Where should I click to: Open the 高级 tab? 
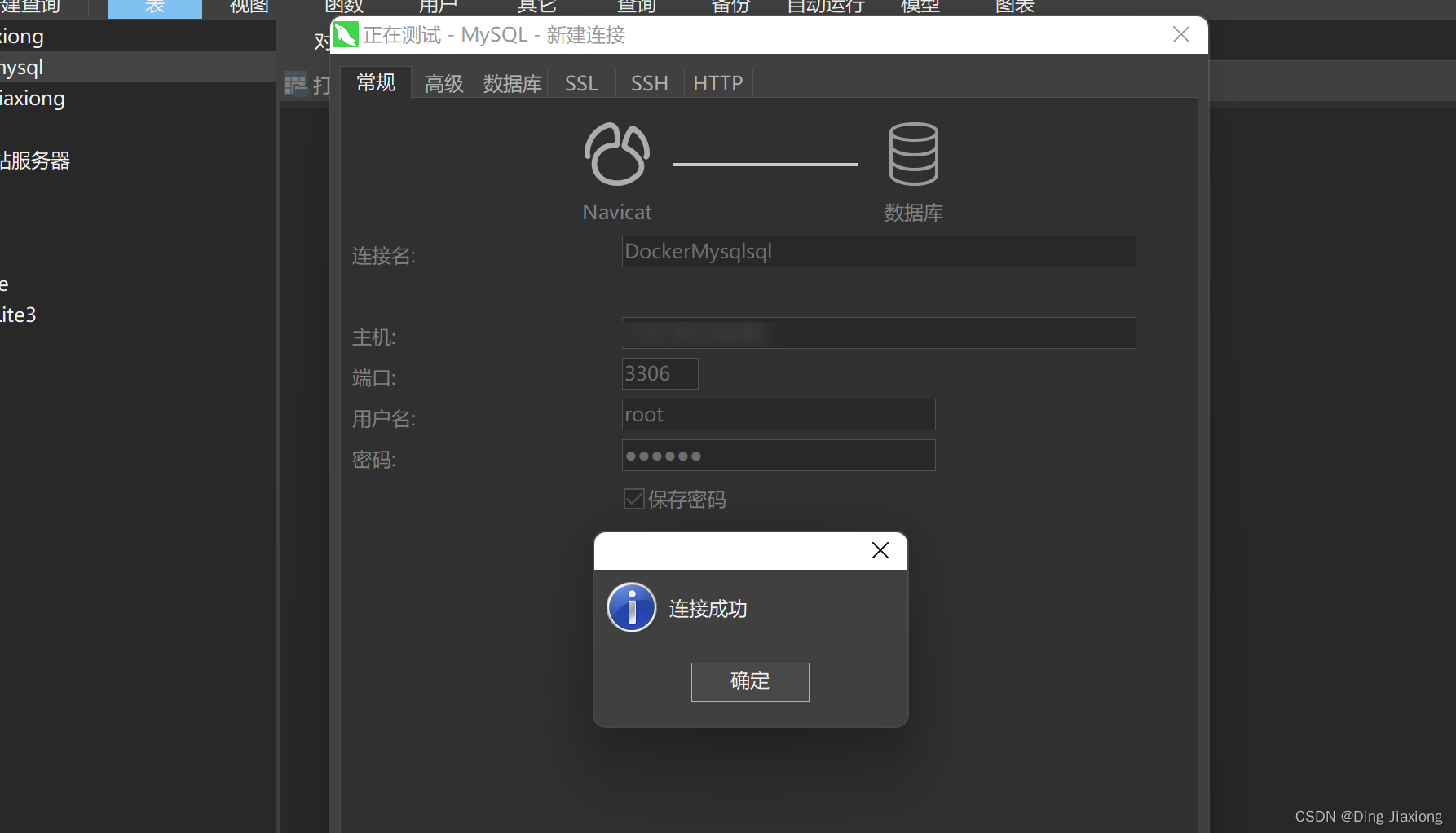(x=443, y=83)
